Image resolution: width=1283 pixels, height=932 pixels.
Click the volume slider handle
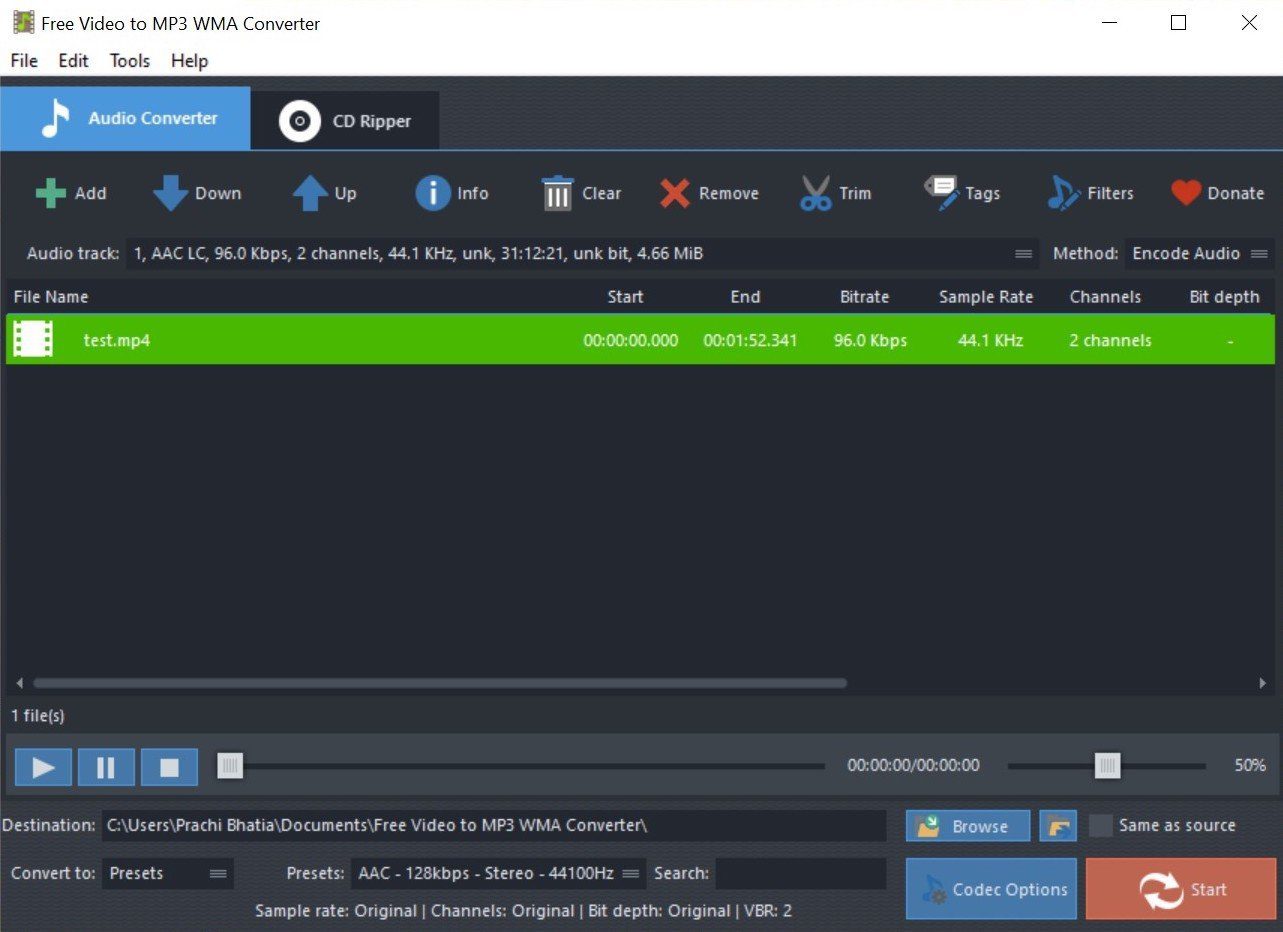point(1107,766)
